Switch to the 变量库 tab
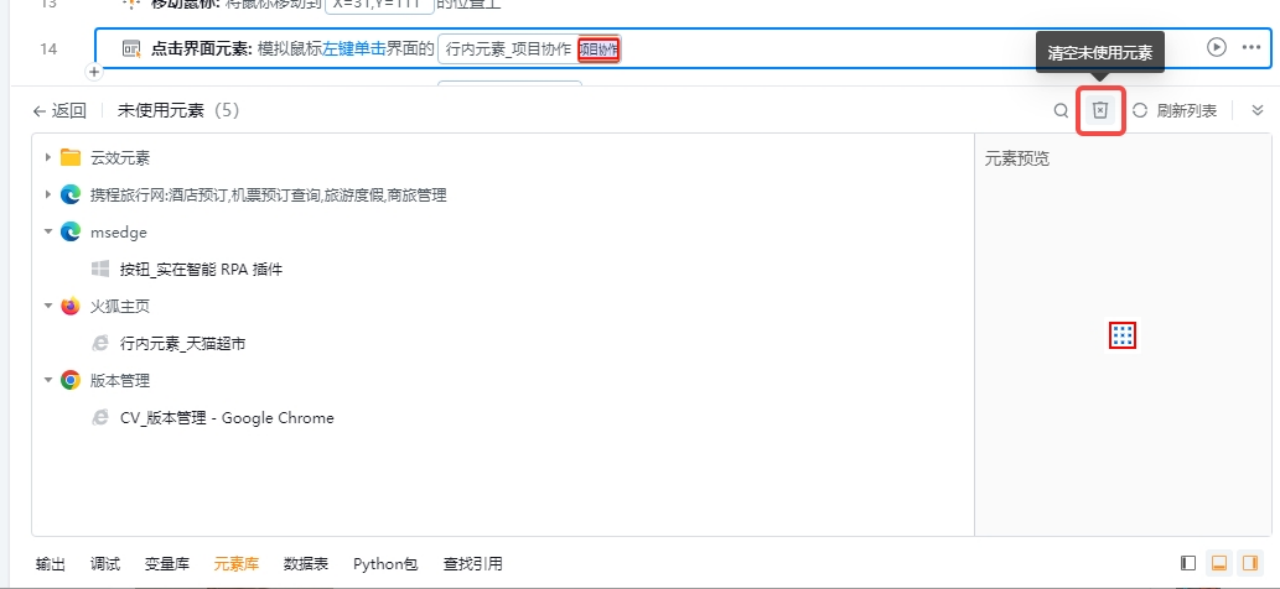1280x589 pixels. (x=167, y=564)
